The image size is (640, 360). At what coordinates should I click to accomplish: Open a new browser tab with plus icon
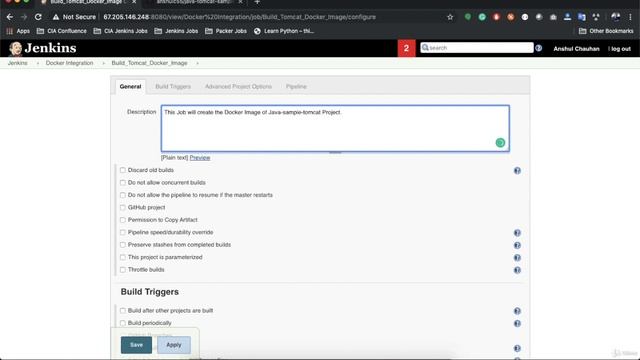tap(257, 2)
